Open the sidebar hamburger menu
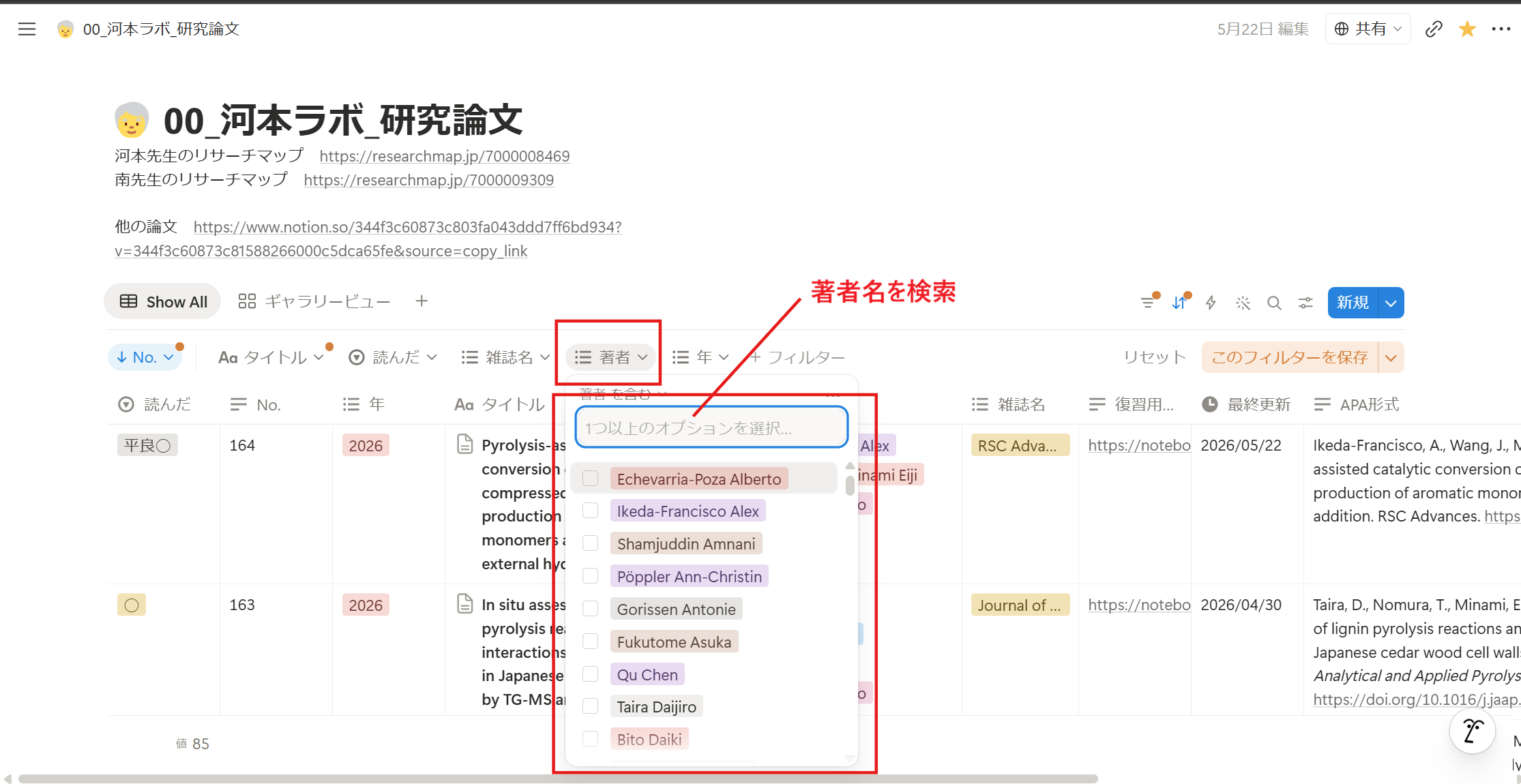The image size is (1521, 784). [x=27, y=29]
